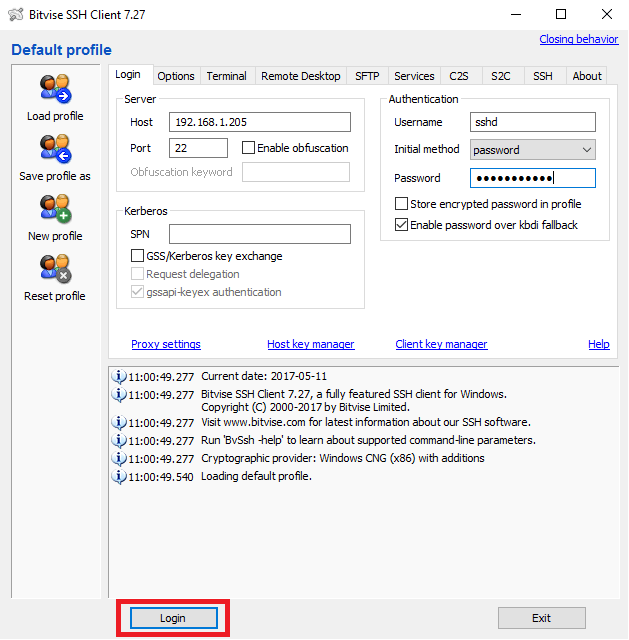Open the Terminal tab
Image resolution: width=629 pixels, height=640 pixels.
click(226, 76)
